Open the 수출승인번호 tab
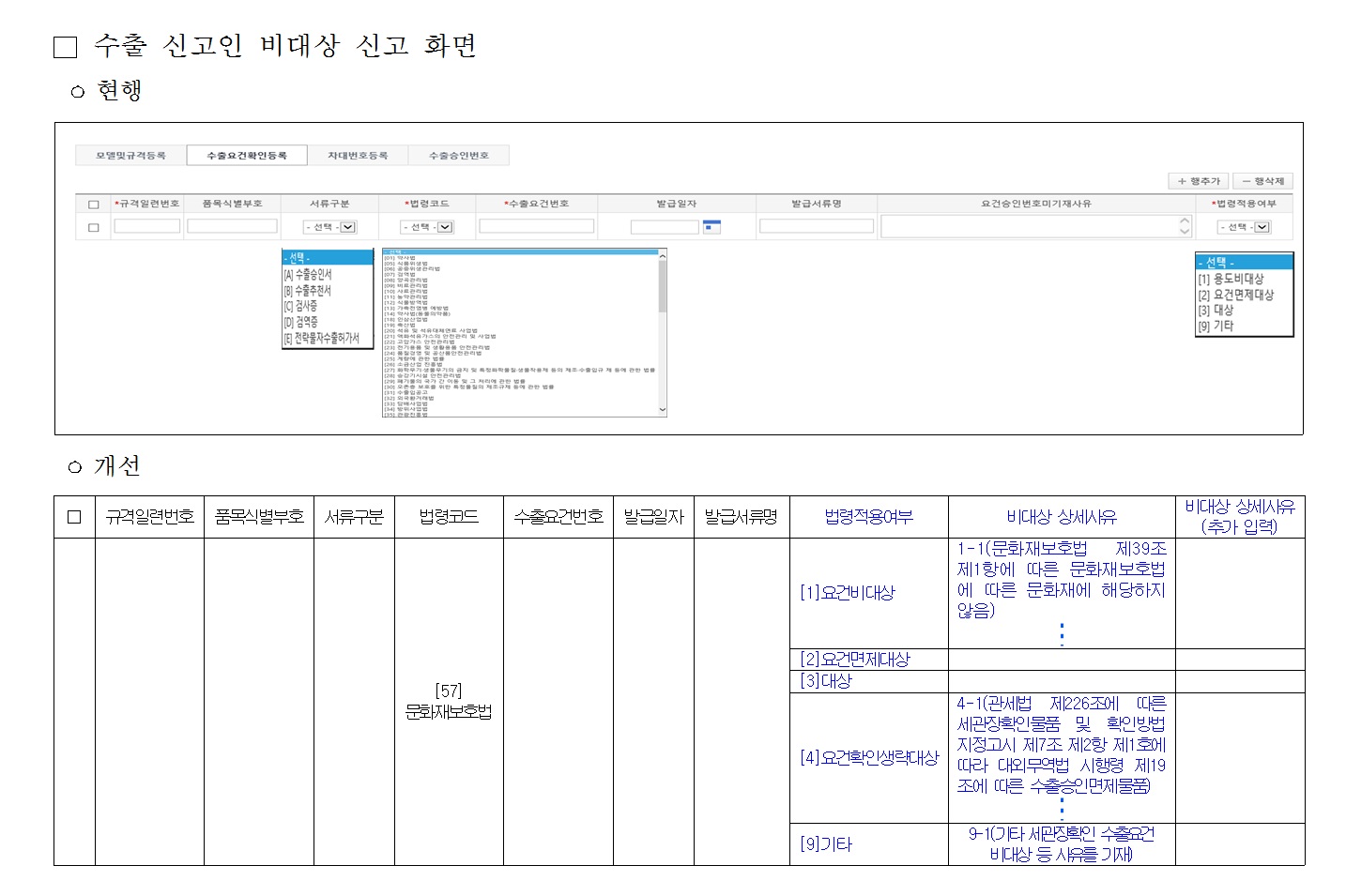The image size is (1346, 896). [x=459, y=156]
